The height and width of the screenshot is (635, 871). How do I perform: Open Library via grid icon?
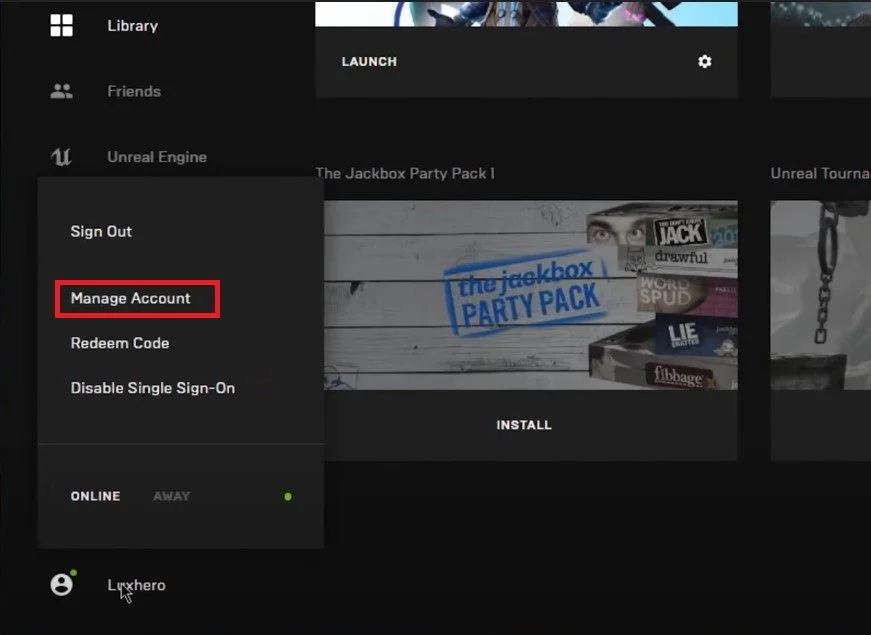(61, 26)
